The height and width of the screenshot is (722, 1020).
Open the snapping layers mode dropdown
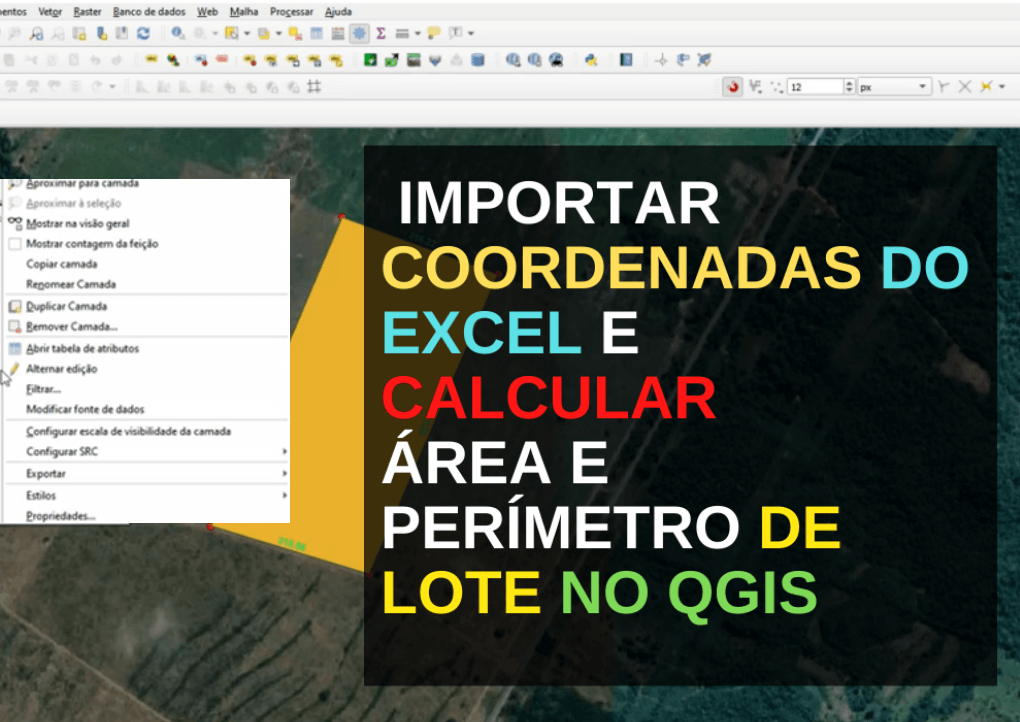pyautogui.click(x=755, y=87)
